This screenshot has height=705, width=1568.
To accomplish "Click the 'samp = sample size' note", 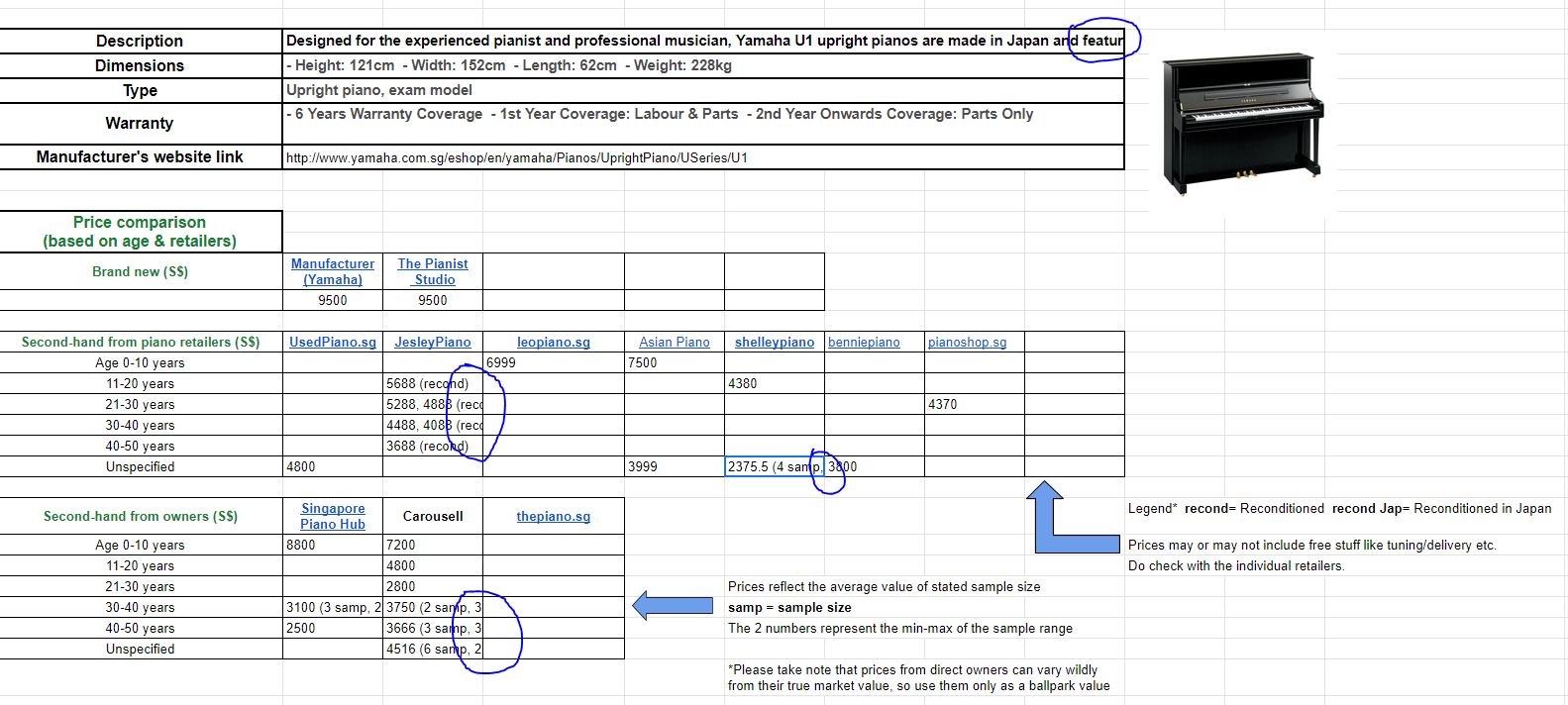I will tap(789, 607).
